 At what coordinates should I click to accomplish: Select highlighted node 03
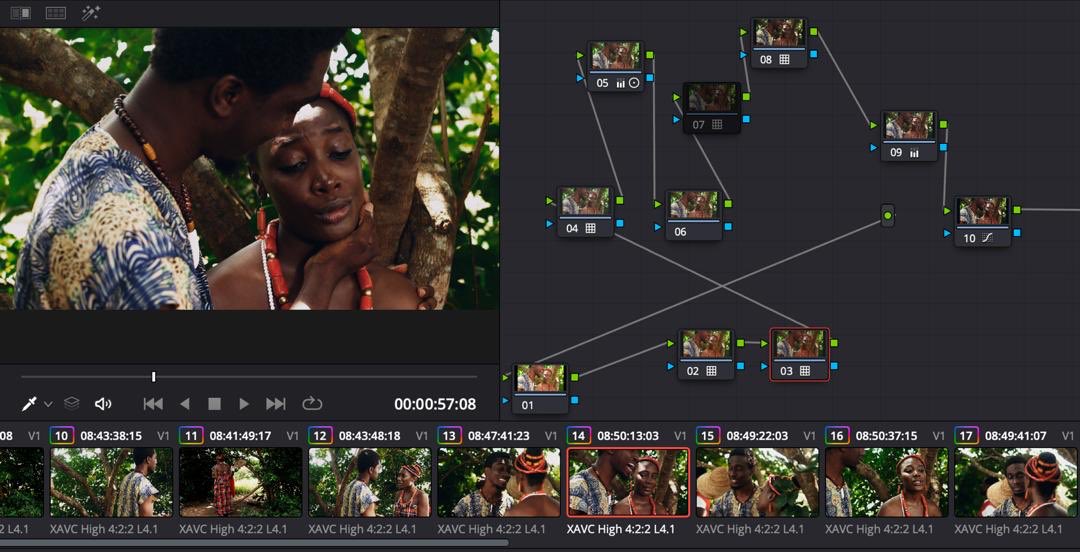pyautogui.click(x=799, y=354)
